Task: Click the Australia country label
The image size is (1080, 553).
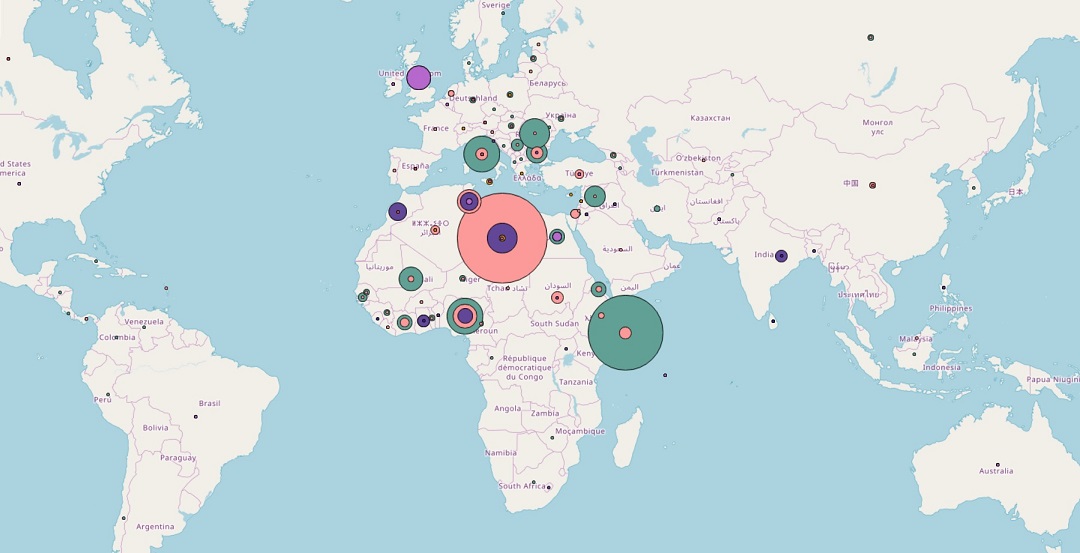Action: tap(995, 470)
